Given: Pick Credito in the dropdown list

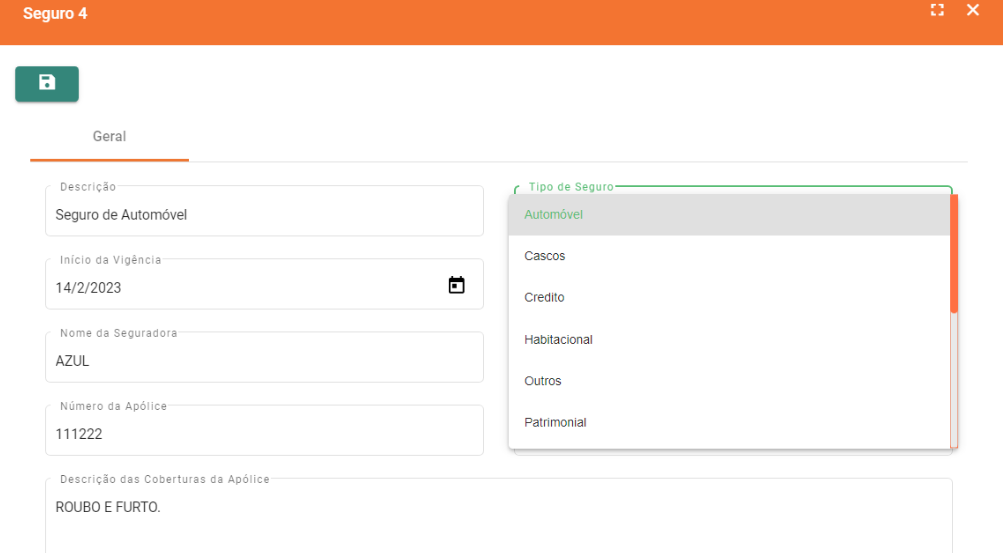Looking at the screenshot, I should click(545, 298).
